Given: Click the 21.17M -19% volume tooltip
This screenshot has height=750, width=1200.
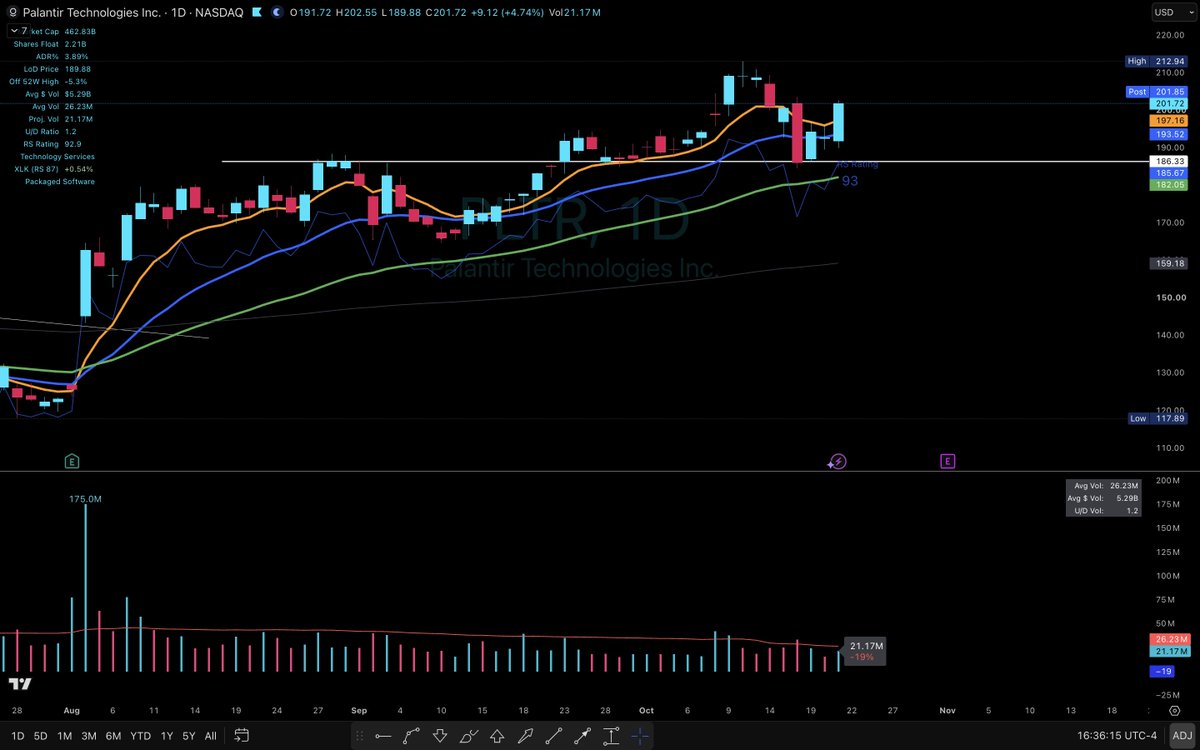Looking at the screenshot, I should click(864, 651).
